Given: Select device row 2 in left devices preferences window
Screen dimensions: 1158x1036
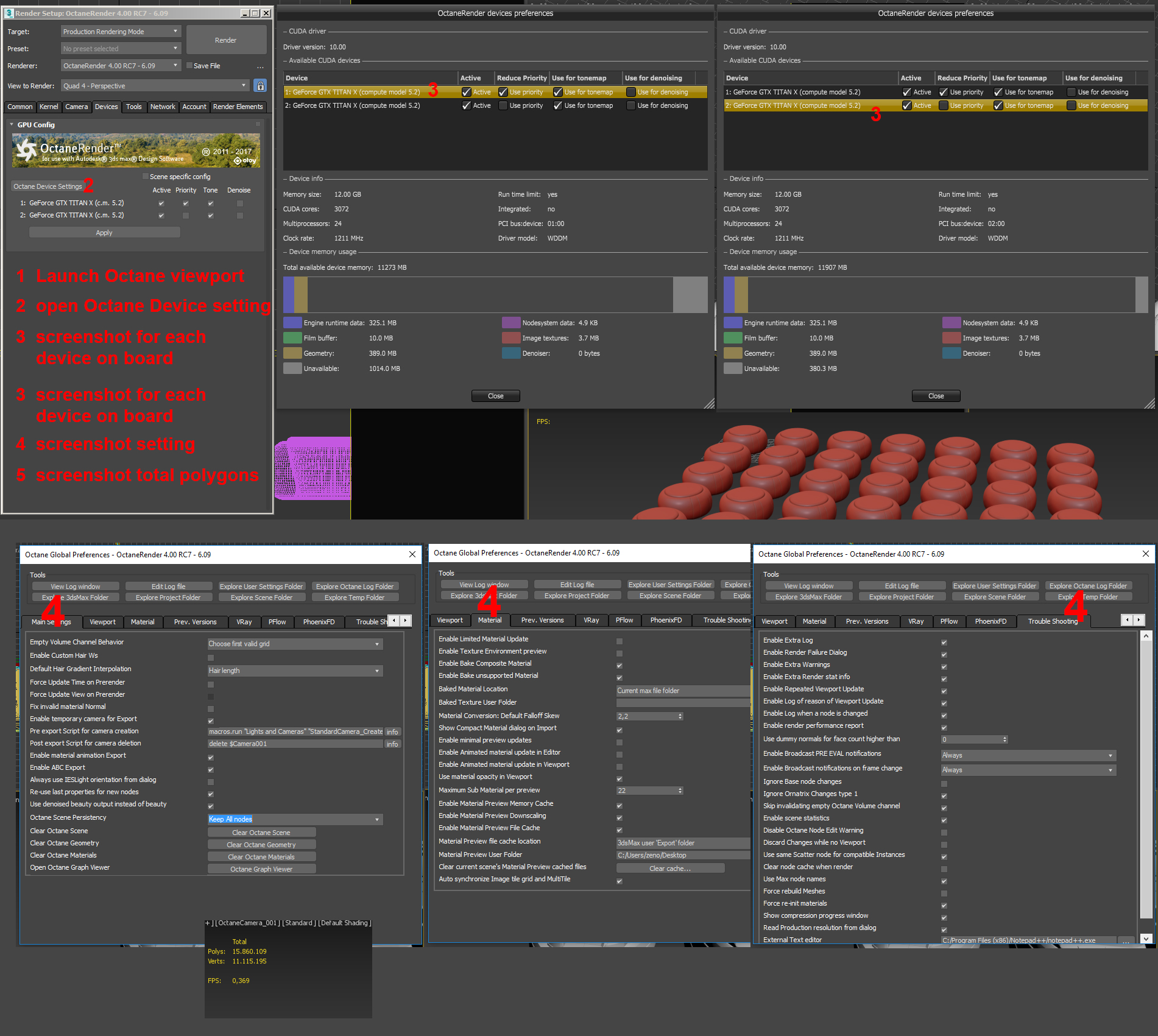Looking at the screenshot, I should 495,105.
